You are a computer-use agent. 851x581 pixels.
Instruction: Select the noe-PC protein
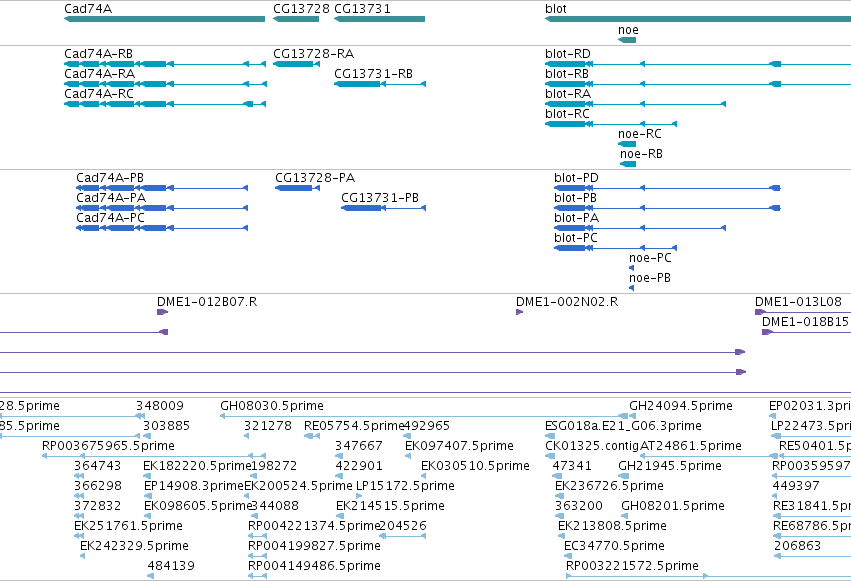pyautogui.click(x=631, y=268)
